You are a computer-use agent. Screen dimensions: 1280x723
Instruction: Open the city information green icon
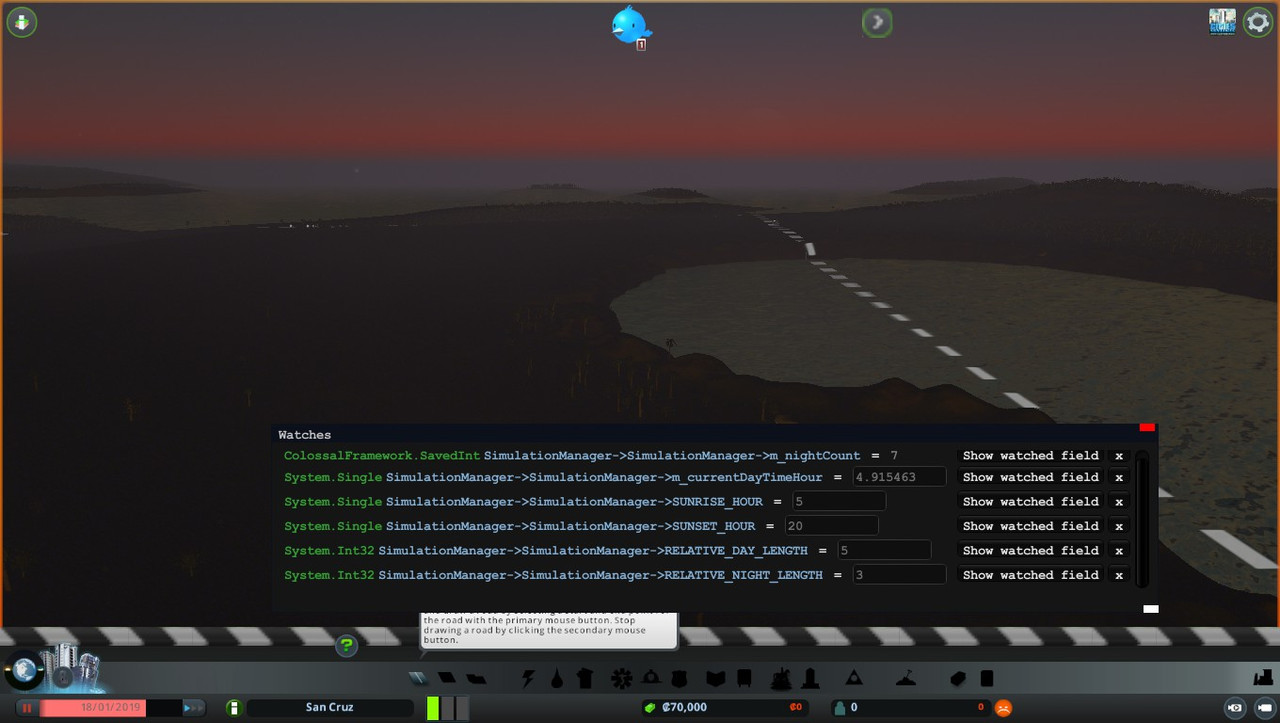[x=233, y=708]
